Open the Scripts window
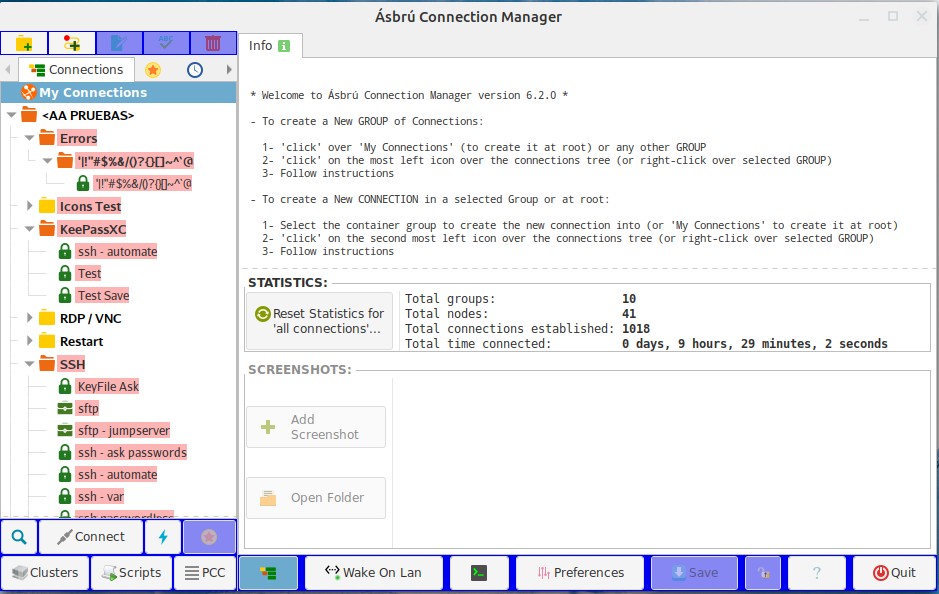Viewport: 939px width, 594px height. (x=132, y=573)
